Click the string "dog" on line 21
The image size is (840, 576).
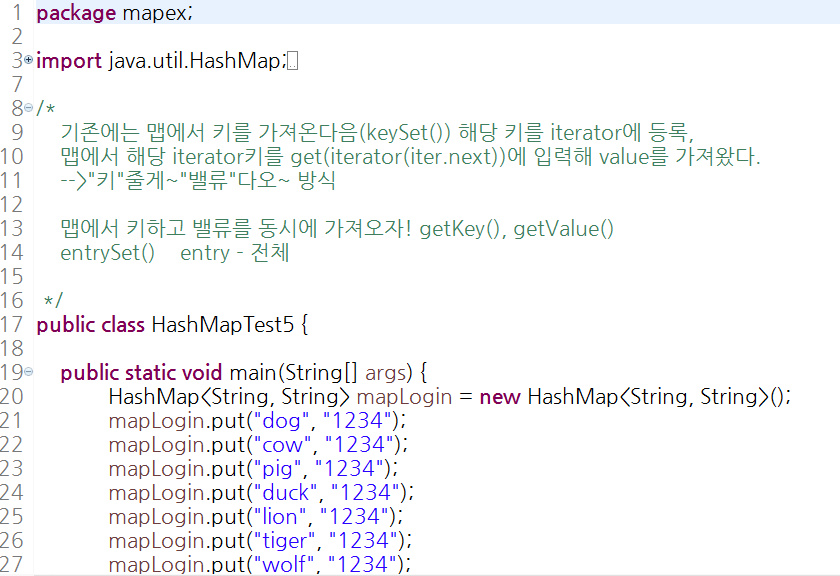coord(280,421)
